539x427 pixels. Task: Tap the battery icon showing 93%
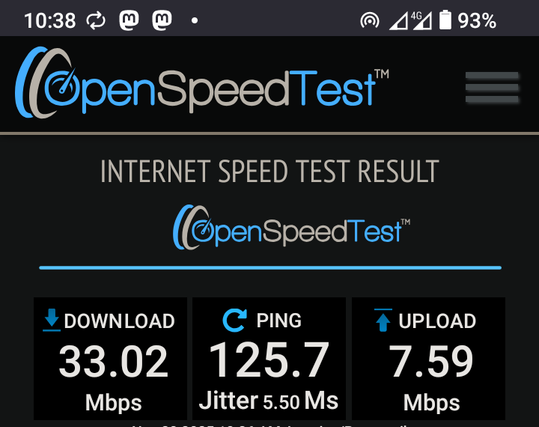pyautogui.click(x=445, y=20)
